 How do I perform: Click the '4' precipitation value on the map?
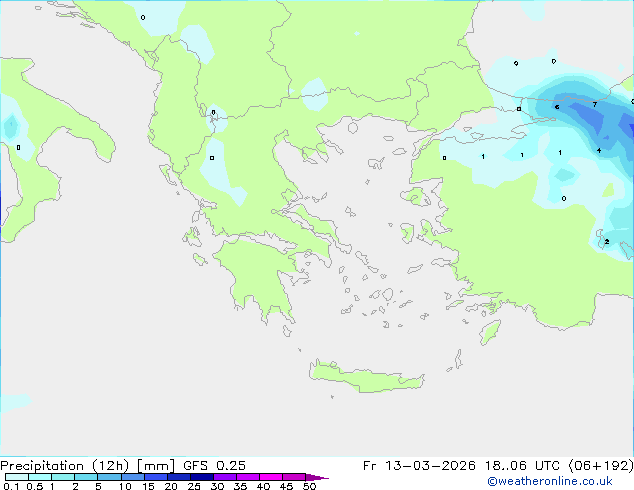point(599,150)
